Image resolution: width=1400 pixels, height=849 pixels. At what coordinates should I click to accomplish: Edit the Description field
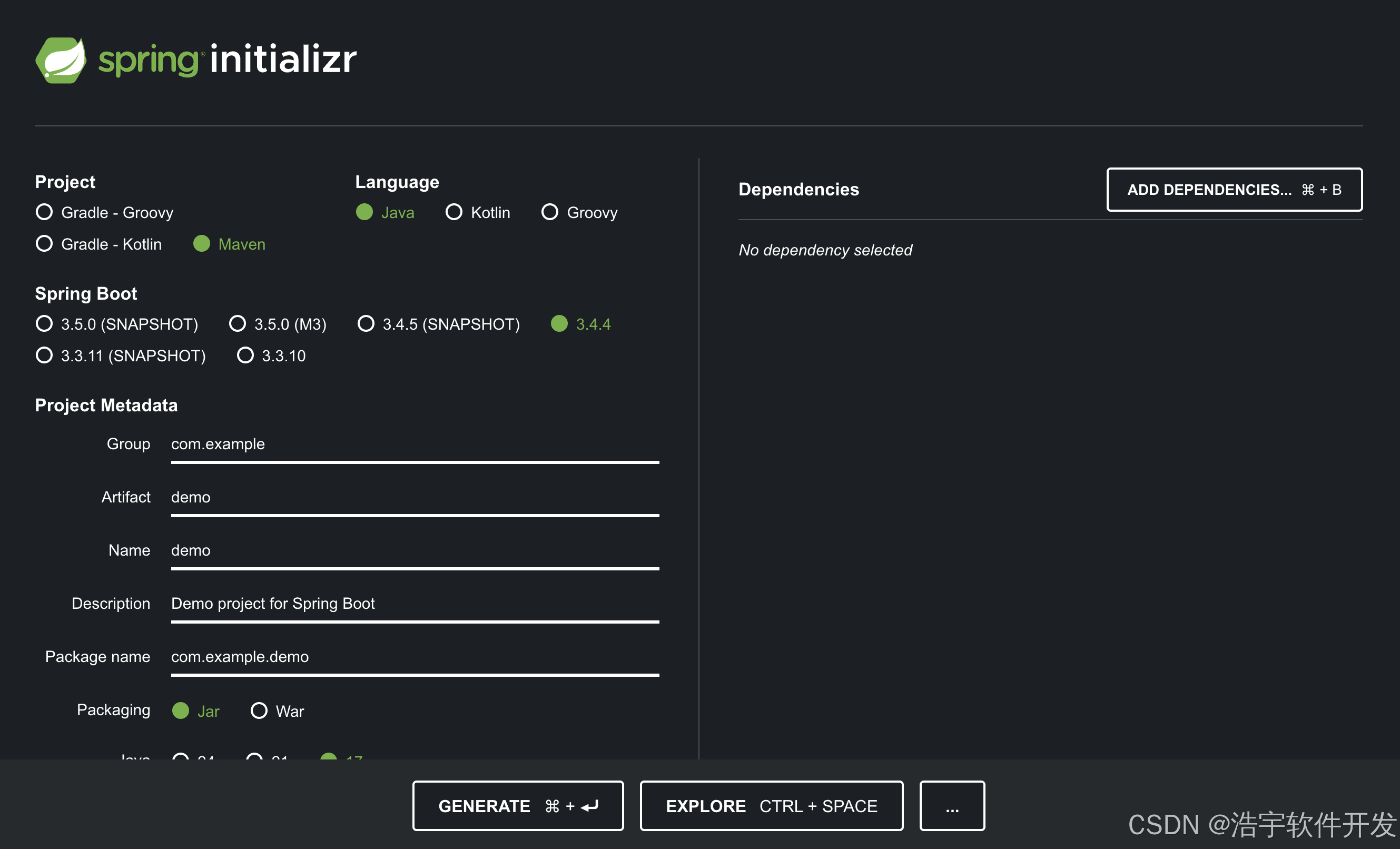click(415, 604)
